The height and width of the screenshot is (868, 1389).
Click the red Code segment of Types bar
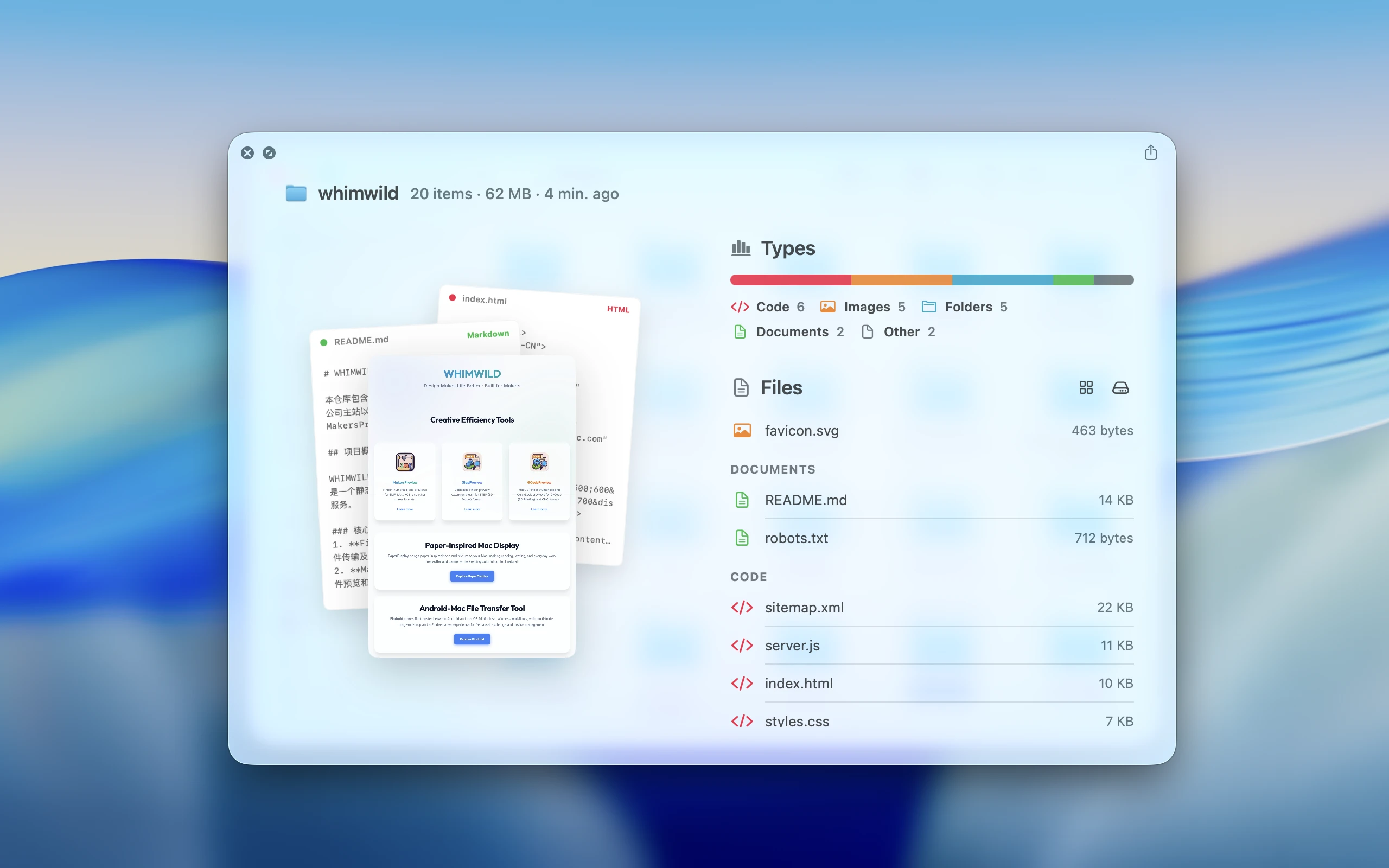tap(791, 280)
